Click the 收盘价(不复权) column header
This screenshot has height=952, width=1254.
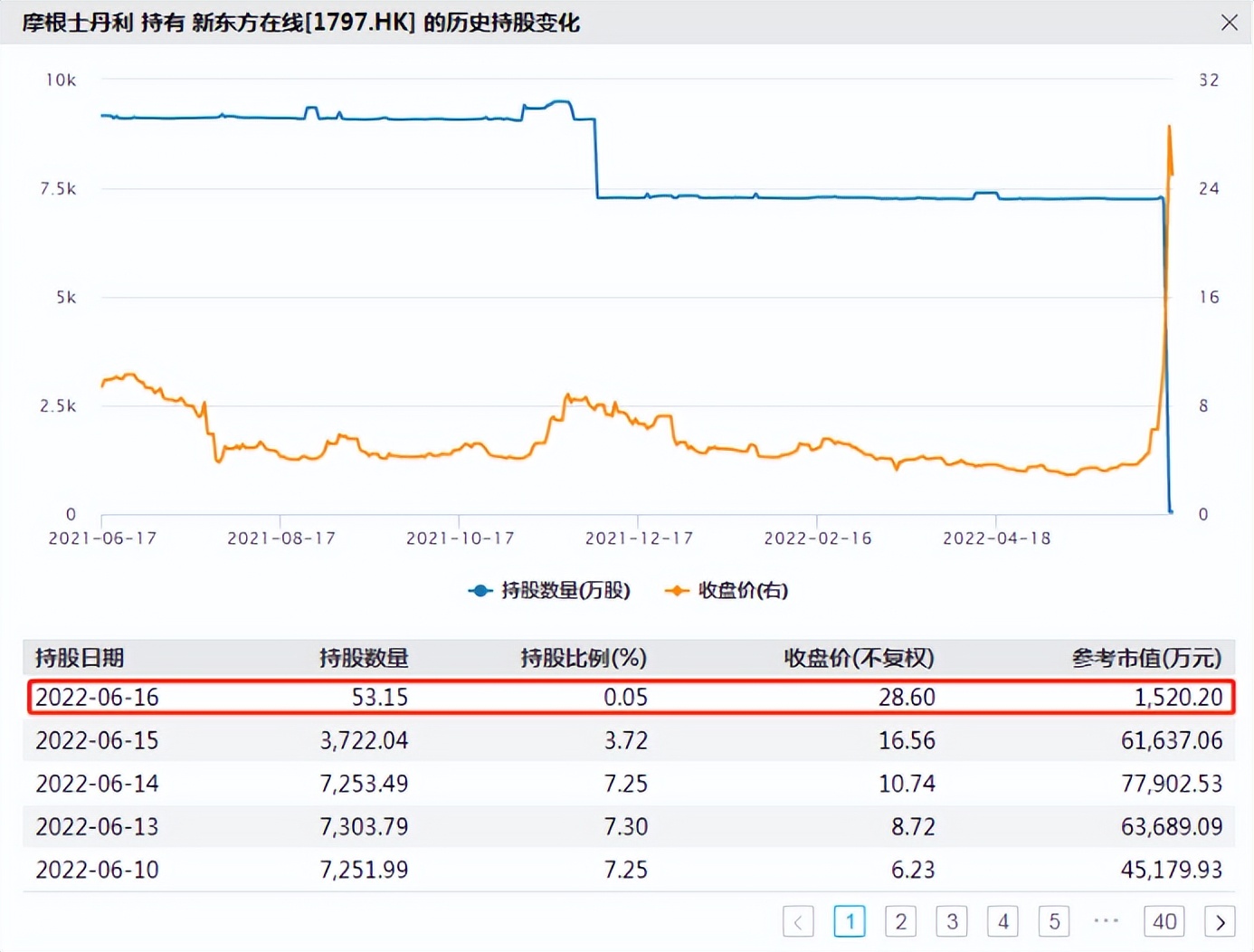(859, 658)
